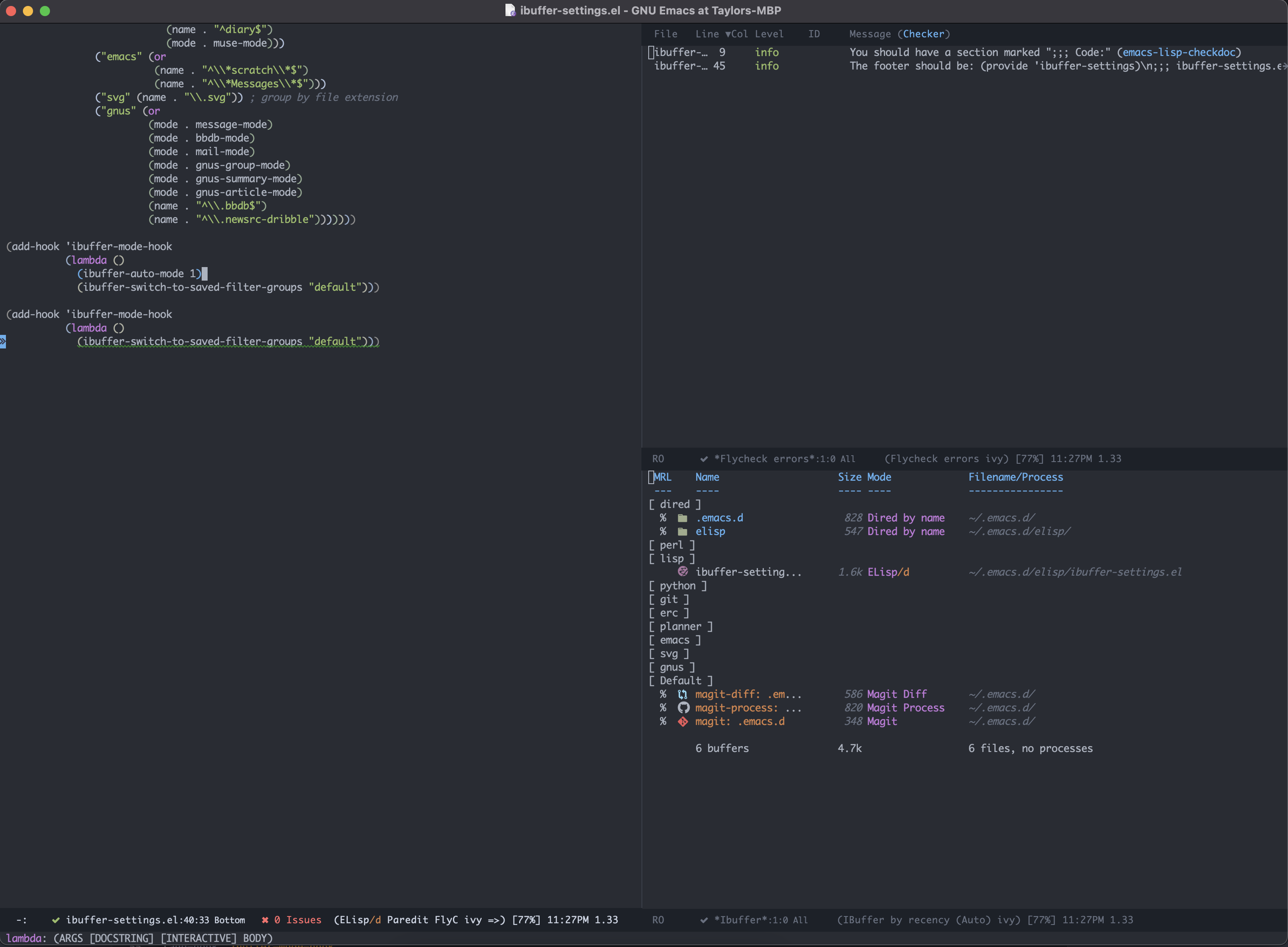Sort Flycheck errors by Level column header
The image size is (1288, 947).
point(769,34)
